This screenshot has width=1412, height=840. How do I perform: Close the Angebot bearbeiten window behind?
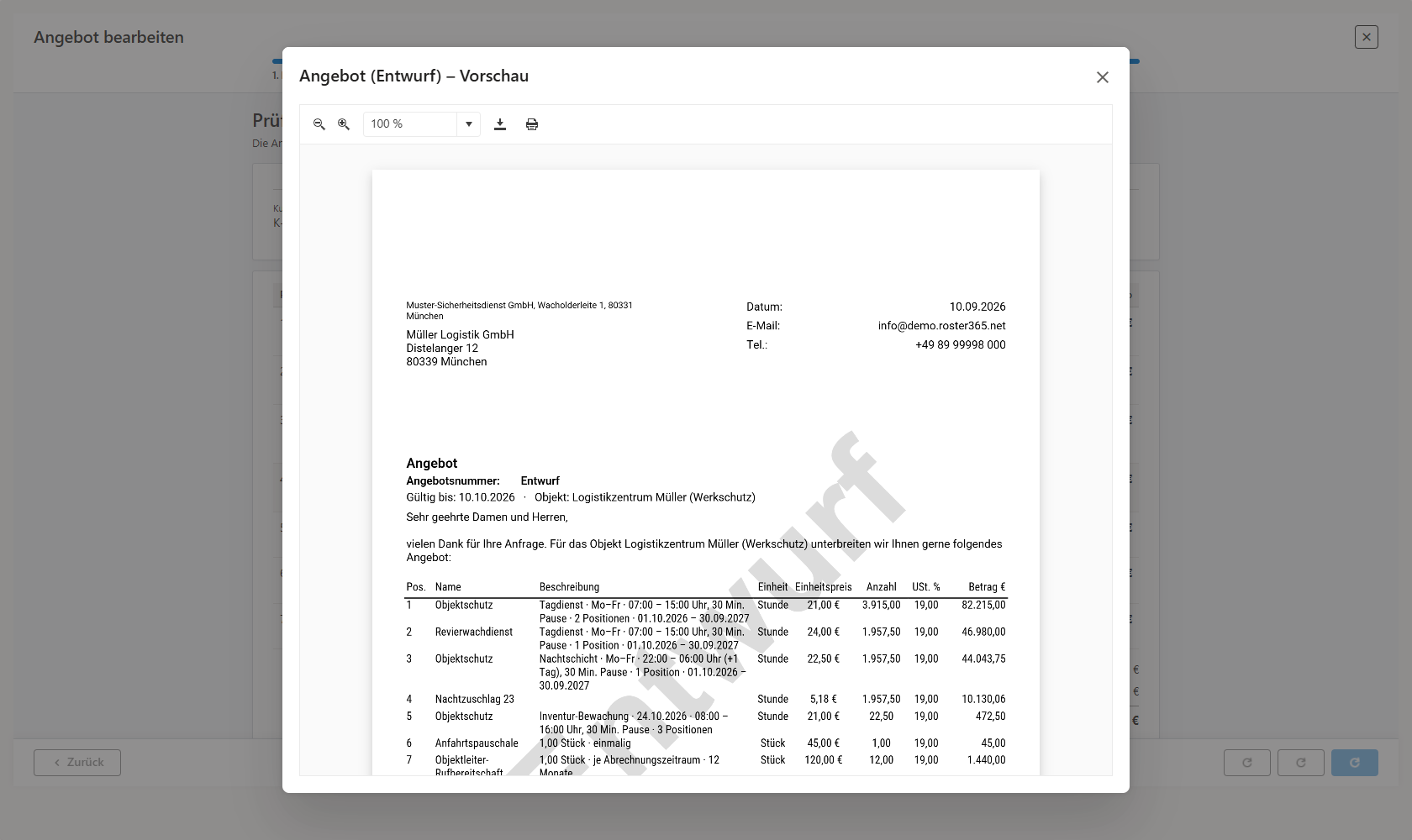[x=1367, y=37]
